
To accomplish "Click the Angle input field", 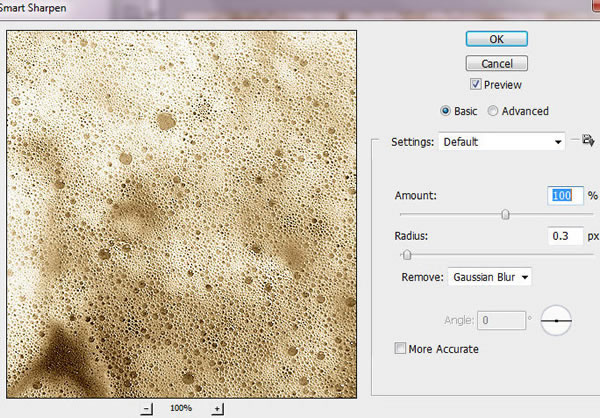I will point(501,320).
